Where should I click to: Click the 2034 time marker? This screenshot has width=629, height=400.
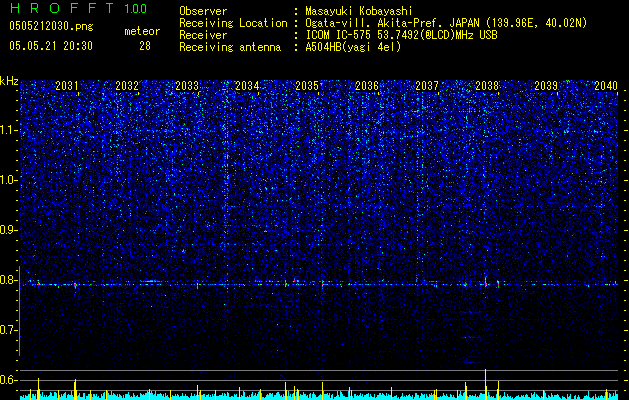coord(247,86)
